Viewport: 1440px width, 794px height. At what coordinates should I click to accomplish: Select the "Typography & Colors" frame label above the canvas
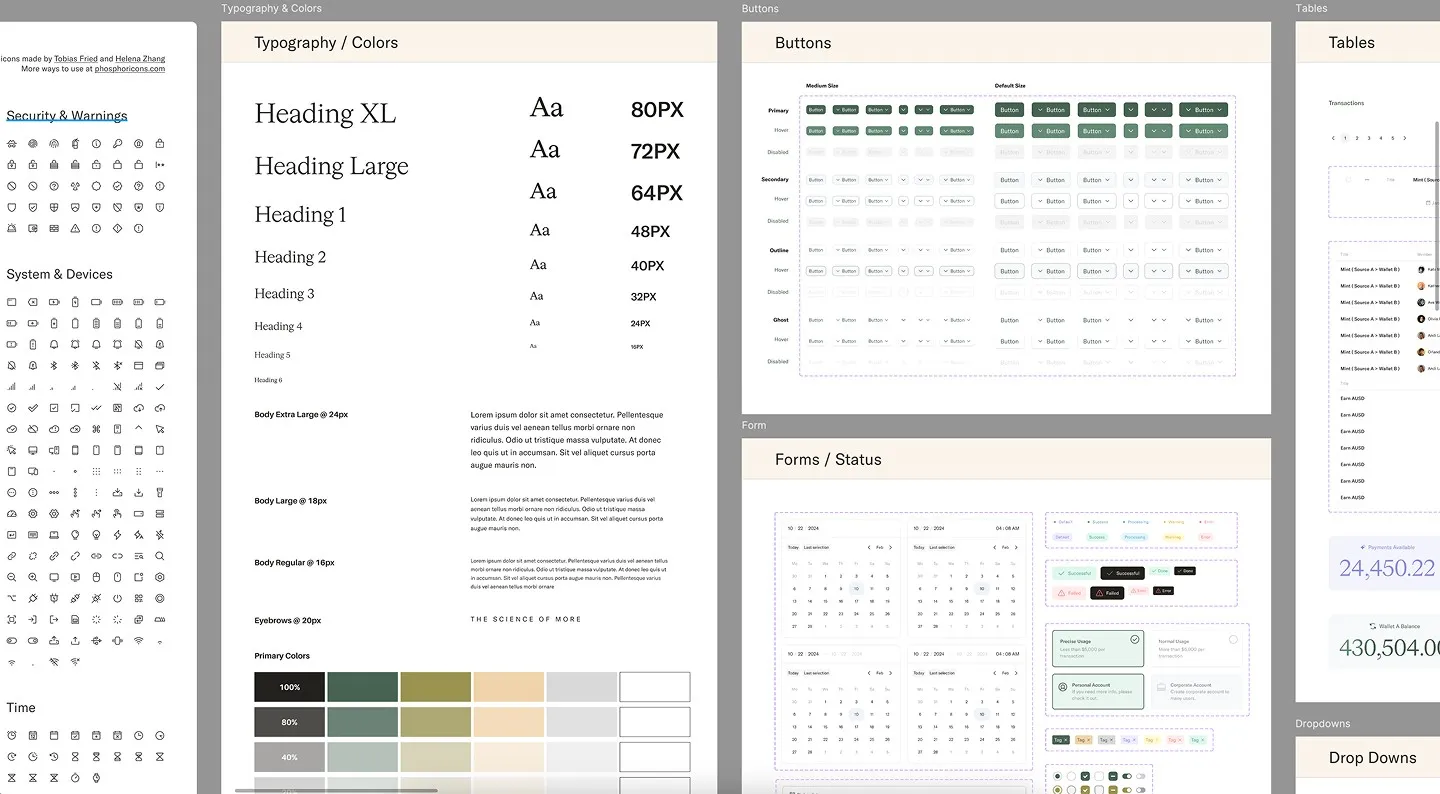pos(272,8)
